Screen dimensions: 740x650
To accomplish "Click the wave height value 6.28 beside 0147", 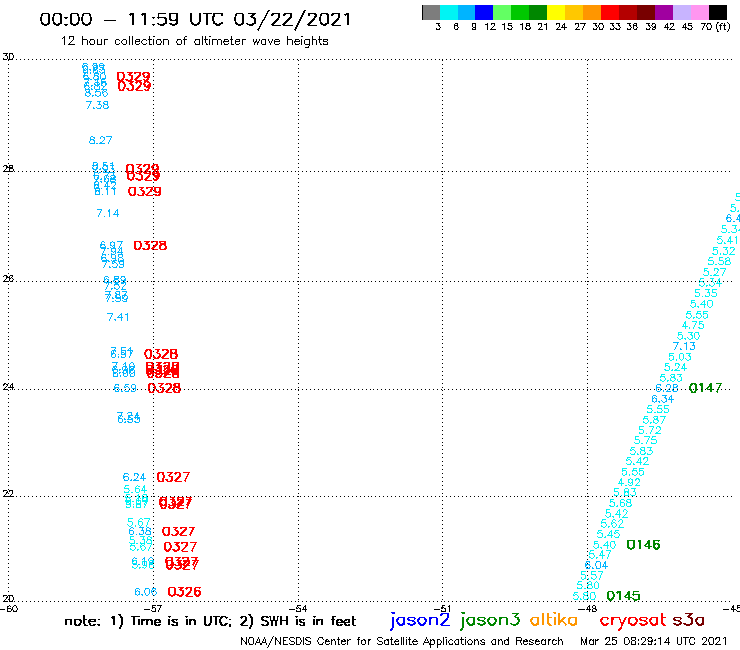I will (x=667, y=388).
